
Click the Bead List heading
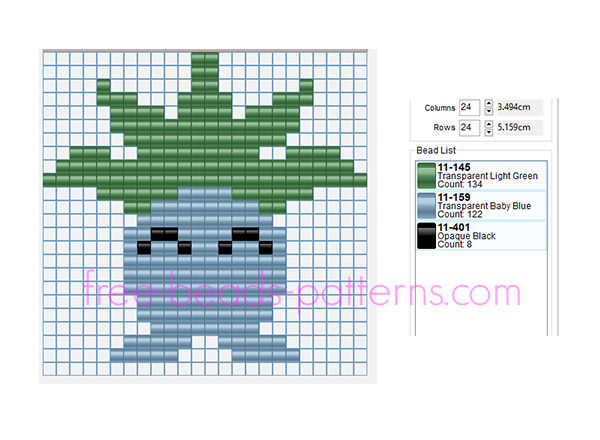coord(436,150)
